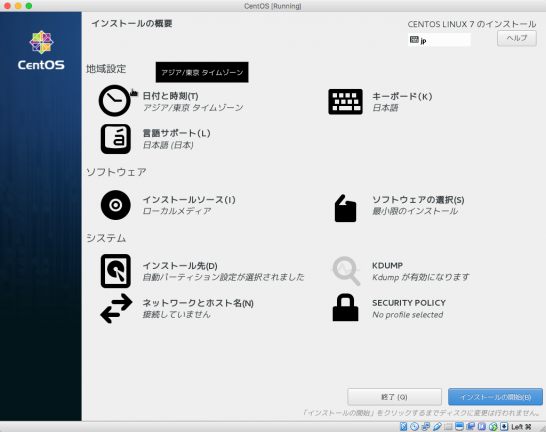Select the ソフトウェアの選択(S) text entry
546x432 pixels.
coord(418,199)
